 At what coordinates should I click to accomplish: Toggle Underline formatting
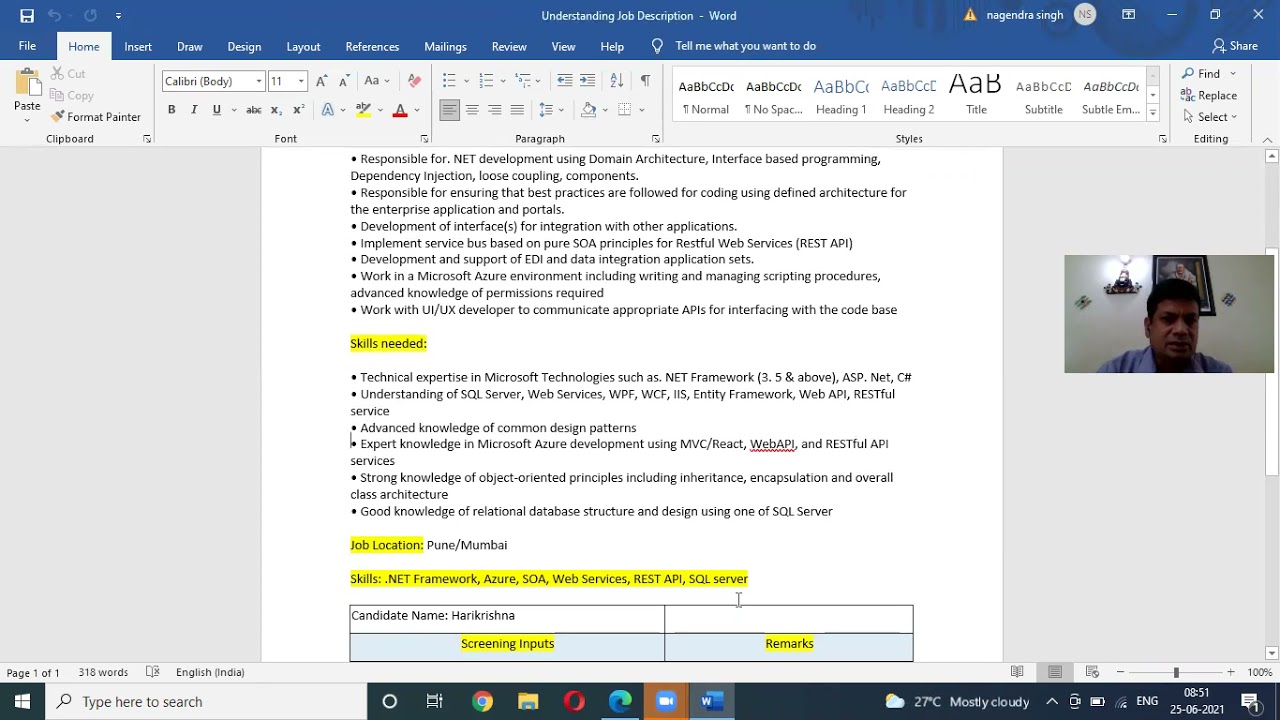click(216, 110)
